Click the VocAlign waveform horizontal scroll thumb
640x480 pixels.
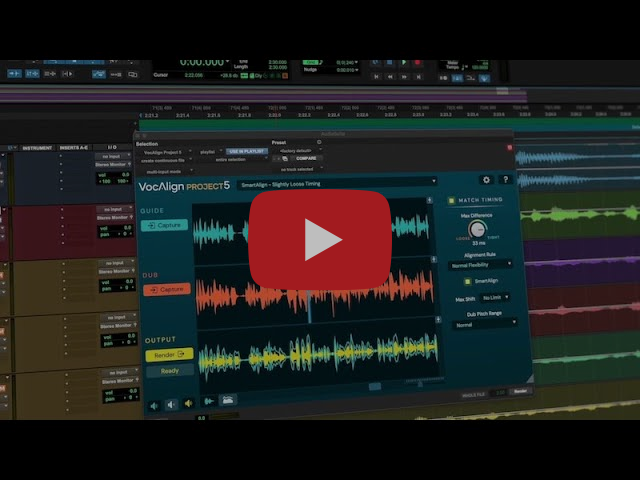pyautogui.click(x=375, y=386)
